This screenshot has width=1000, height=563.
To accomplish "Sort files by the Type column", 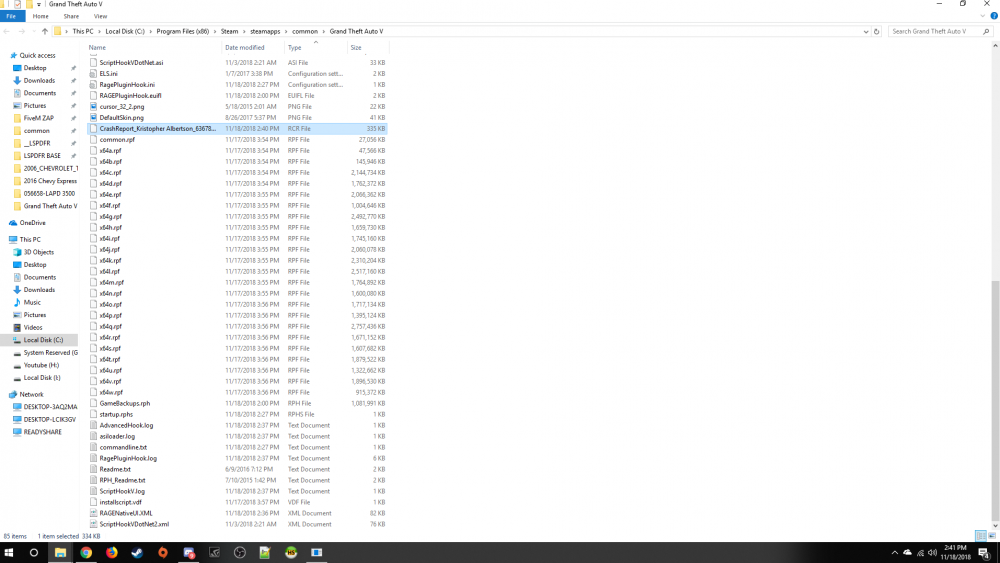I will click(x=315, y=48).
